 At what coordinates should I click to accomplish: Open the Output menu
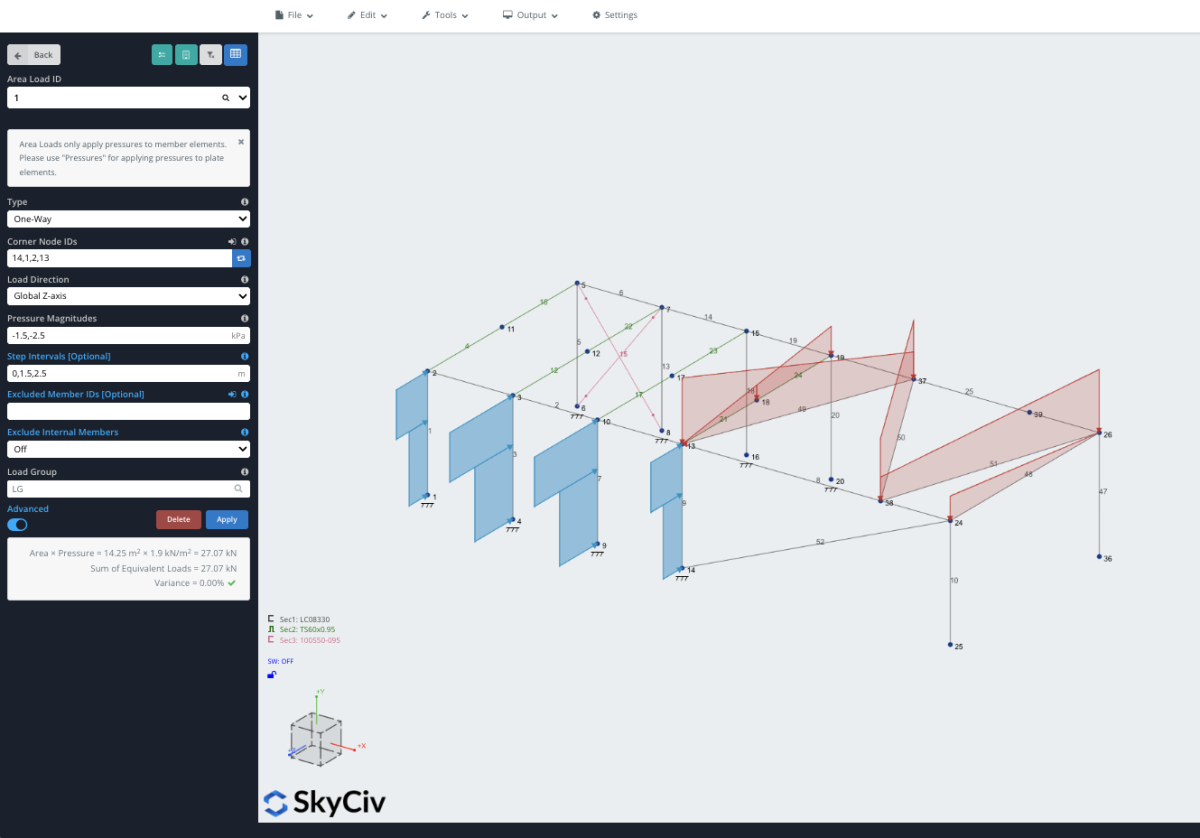coord(530,15)
